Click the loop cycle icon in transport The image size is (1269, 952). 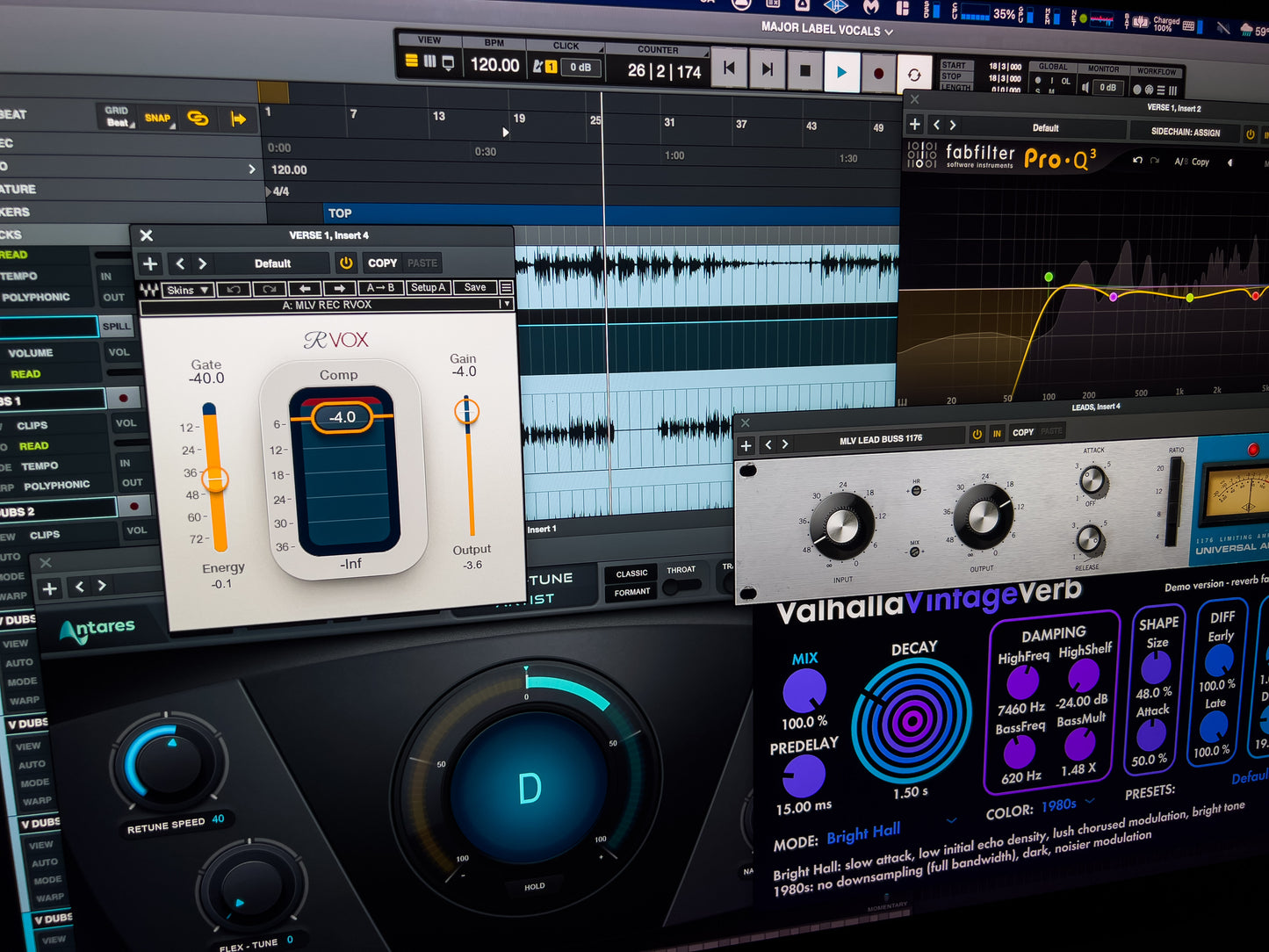point(914,75)
